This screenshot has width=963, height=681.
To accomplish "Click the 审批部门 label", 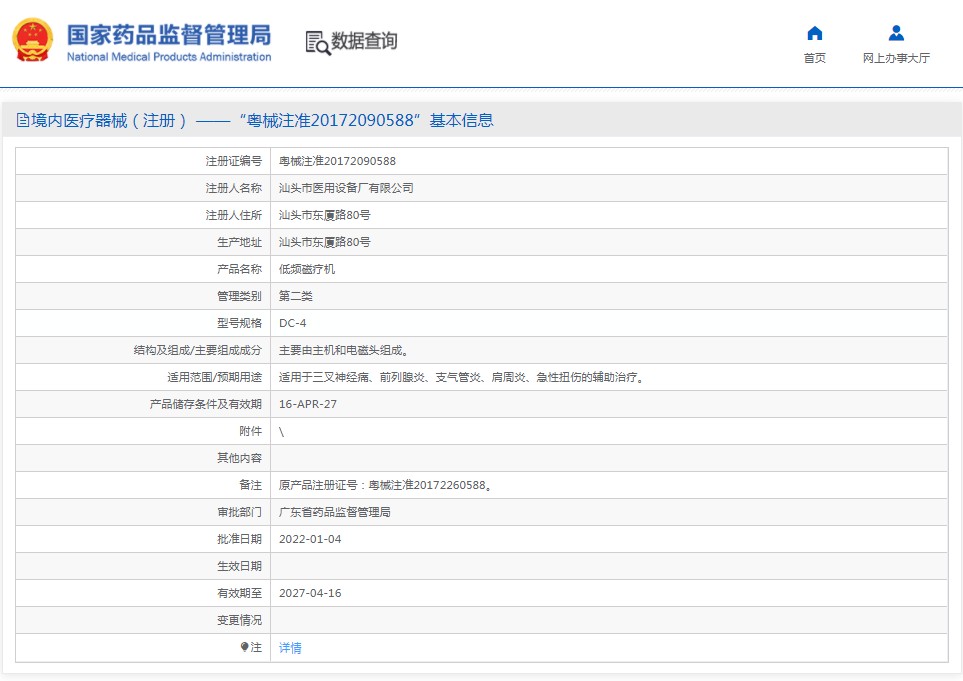I will 239,512.
